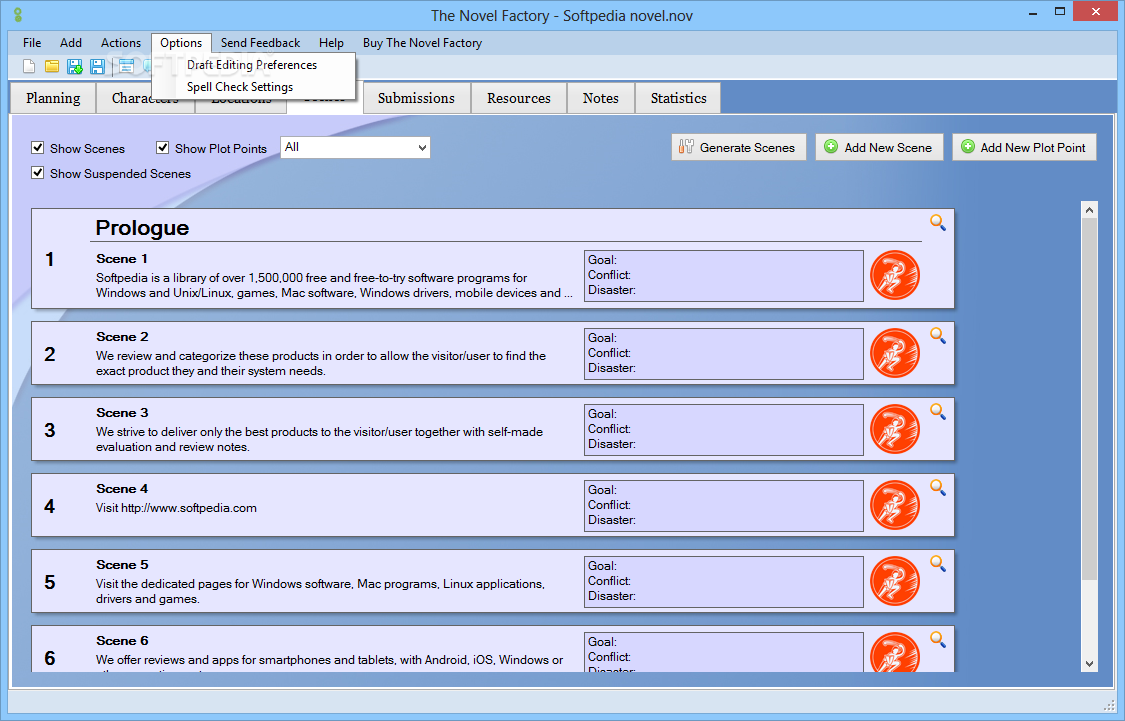Open a novel with the folder icon

(x=52, y=67)
